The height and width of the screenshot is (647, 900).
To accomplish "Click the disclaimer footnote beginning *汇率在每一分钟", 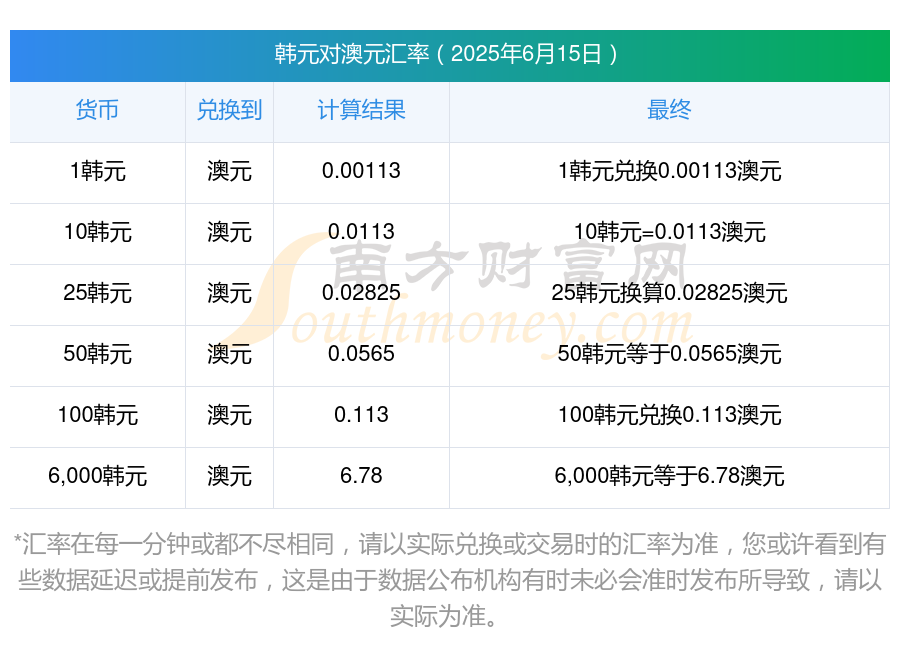I will click(x=449, y=580).
